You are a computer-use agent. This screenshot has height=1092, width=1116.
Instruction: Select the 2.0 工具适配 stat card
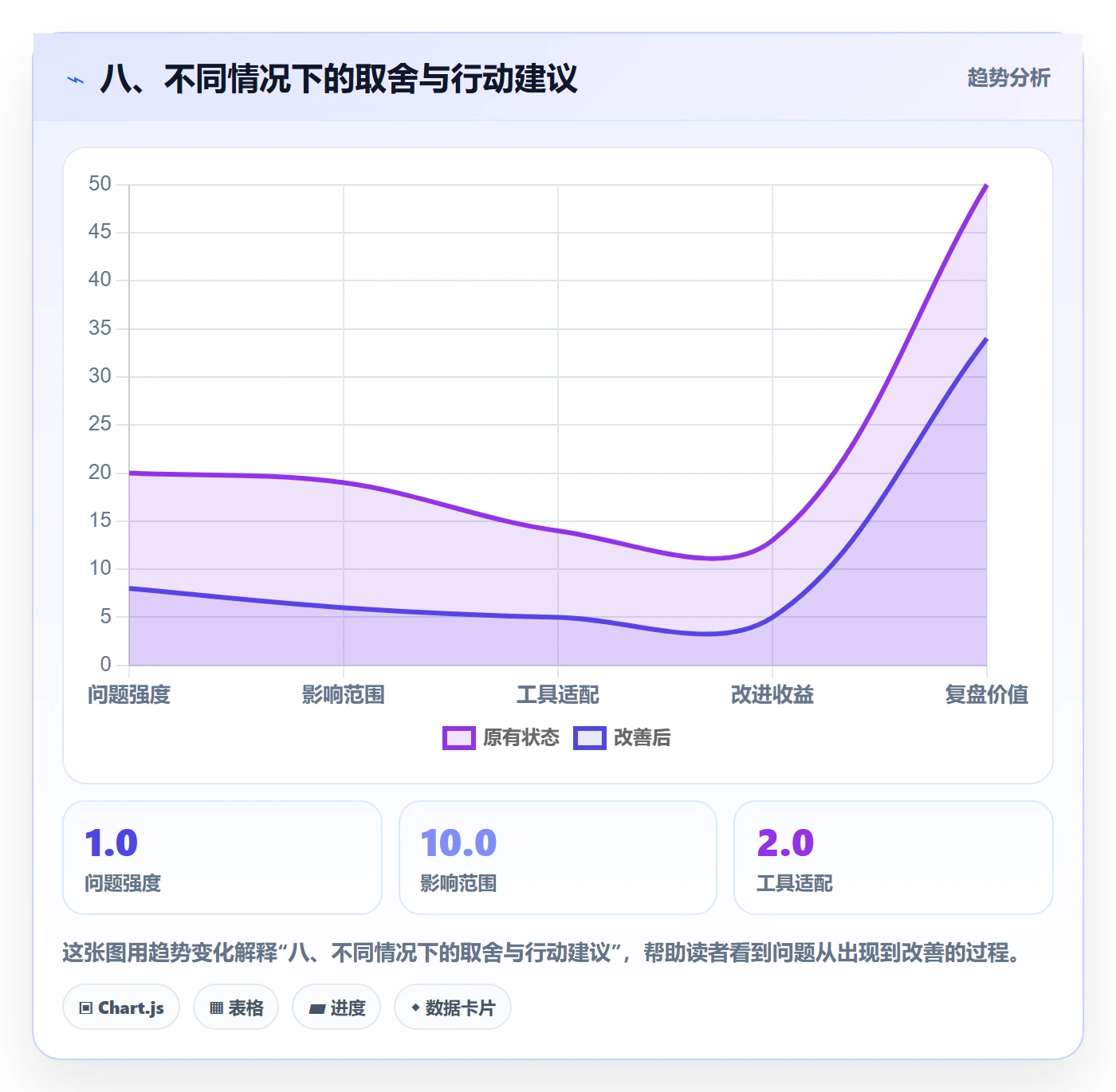[894, 858]
